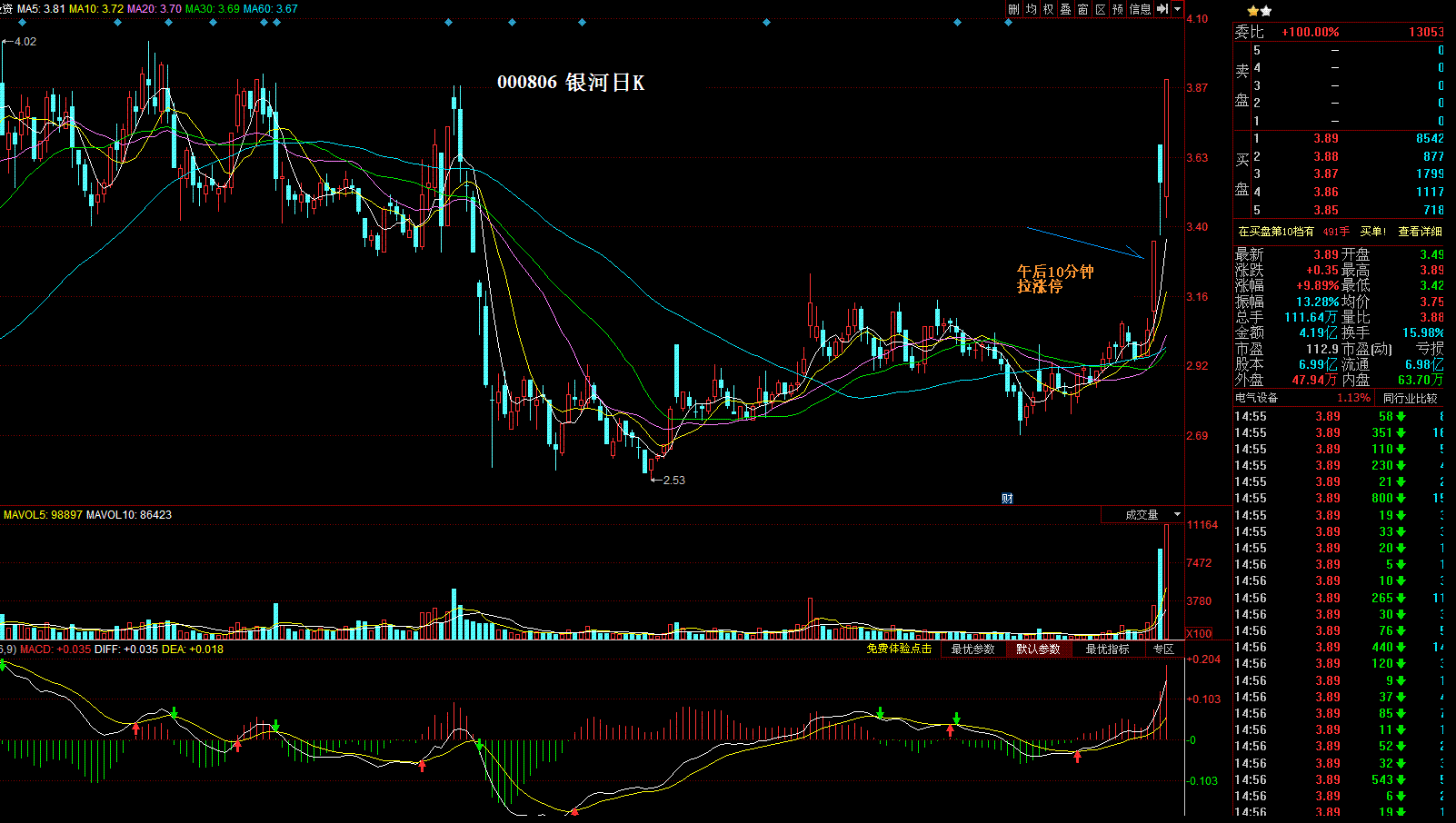Click the gold star rating icon
Screen dimensions: 1456x823
[1252, 11]
